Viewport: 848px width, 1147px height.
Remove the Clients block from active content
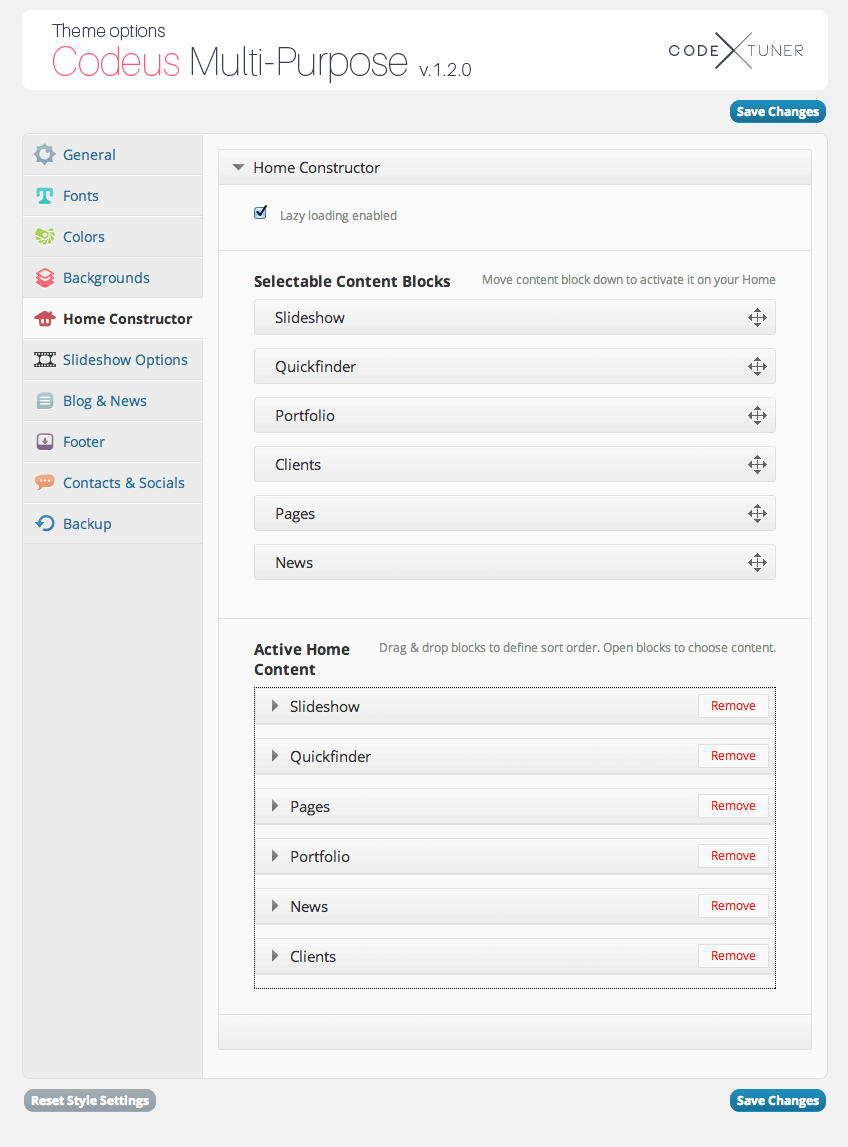(733, 955)
